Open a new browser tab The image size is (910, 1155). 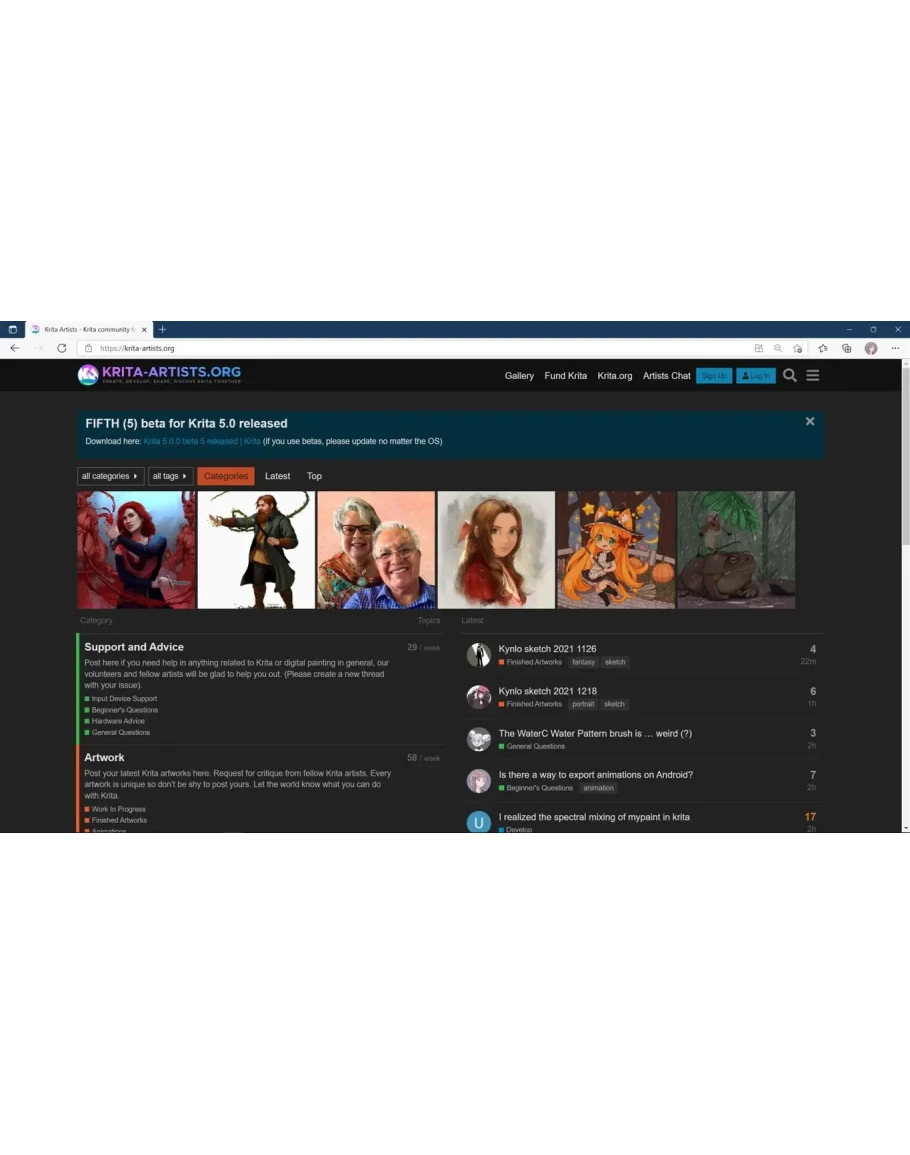pos(163,329)
